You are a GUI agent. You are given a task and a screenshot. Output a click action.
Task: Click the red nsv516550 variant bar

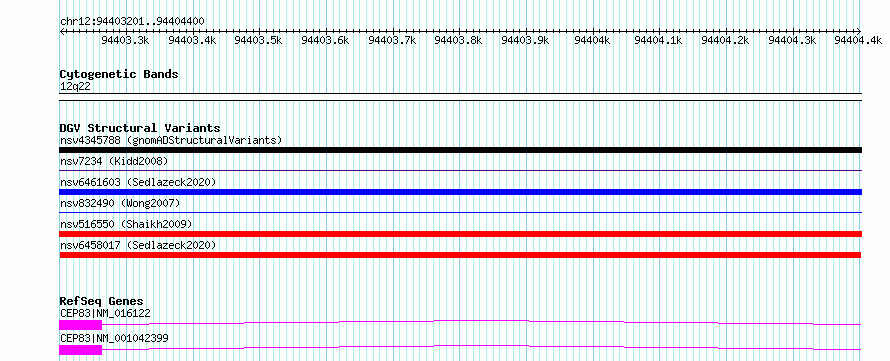click(460, 234)
